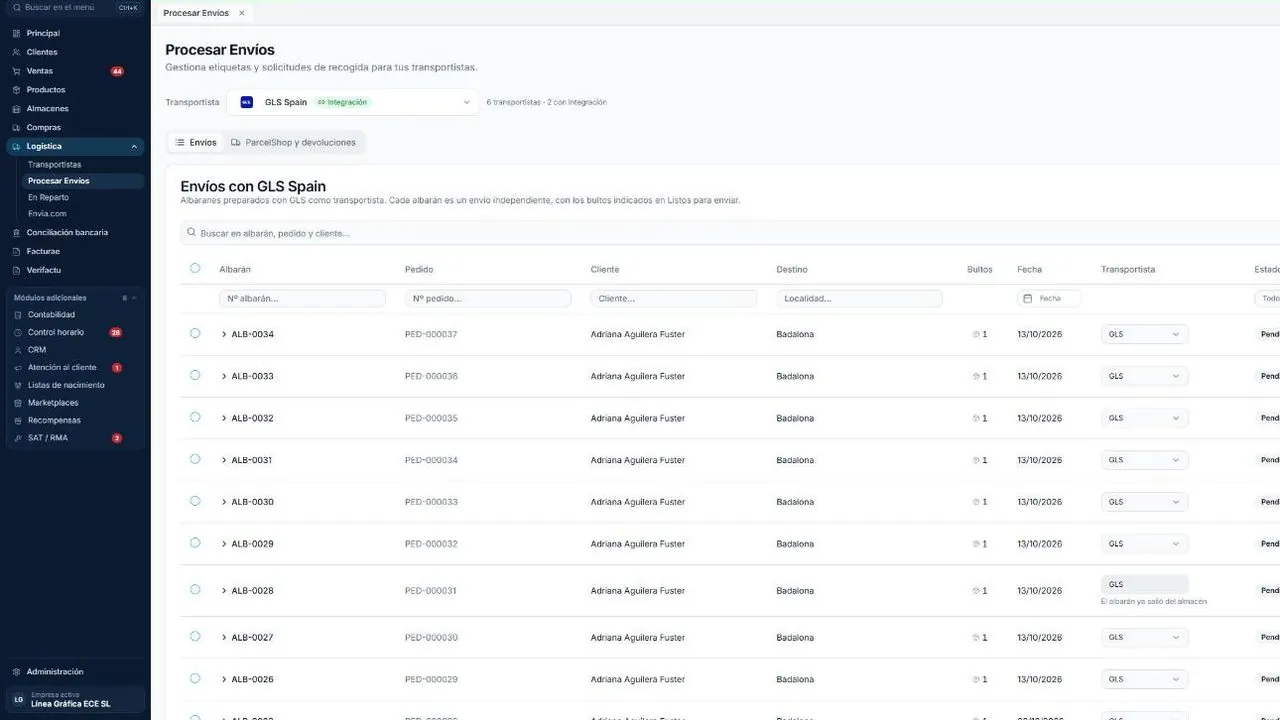Open the SAT / RMA wrench icon
1280x720 pixels.
17,438
